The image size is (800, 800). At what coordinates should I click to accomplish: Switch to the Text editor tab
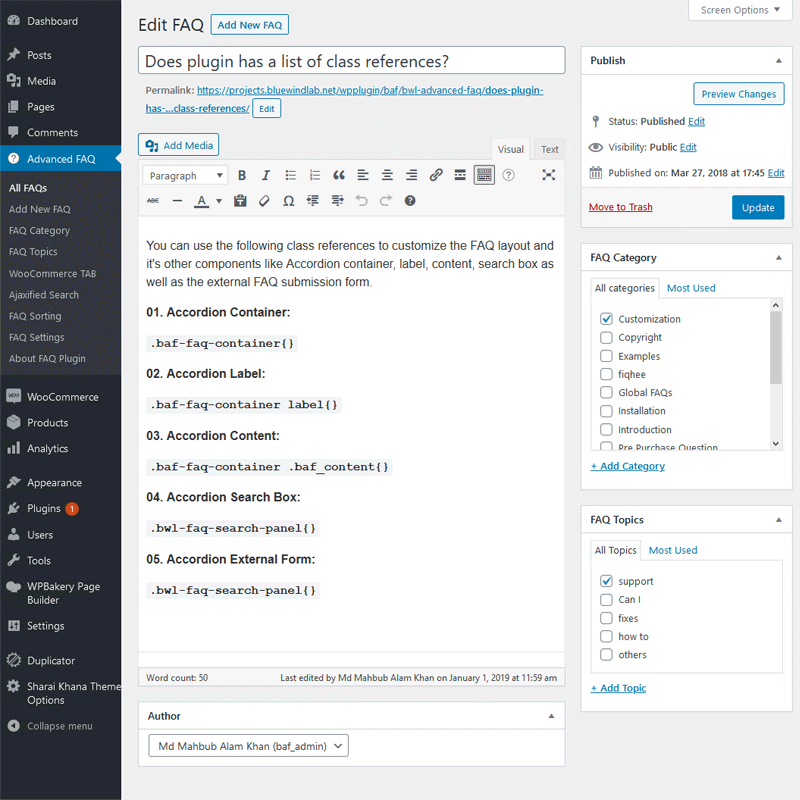(549, 148)
